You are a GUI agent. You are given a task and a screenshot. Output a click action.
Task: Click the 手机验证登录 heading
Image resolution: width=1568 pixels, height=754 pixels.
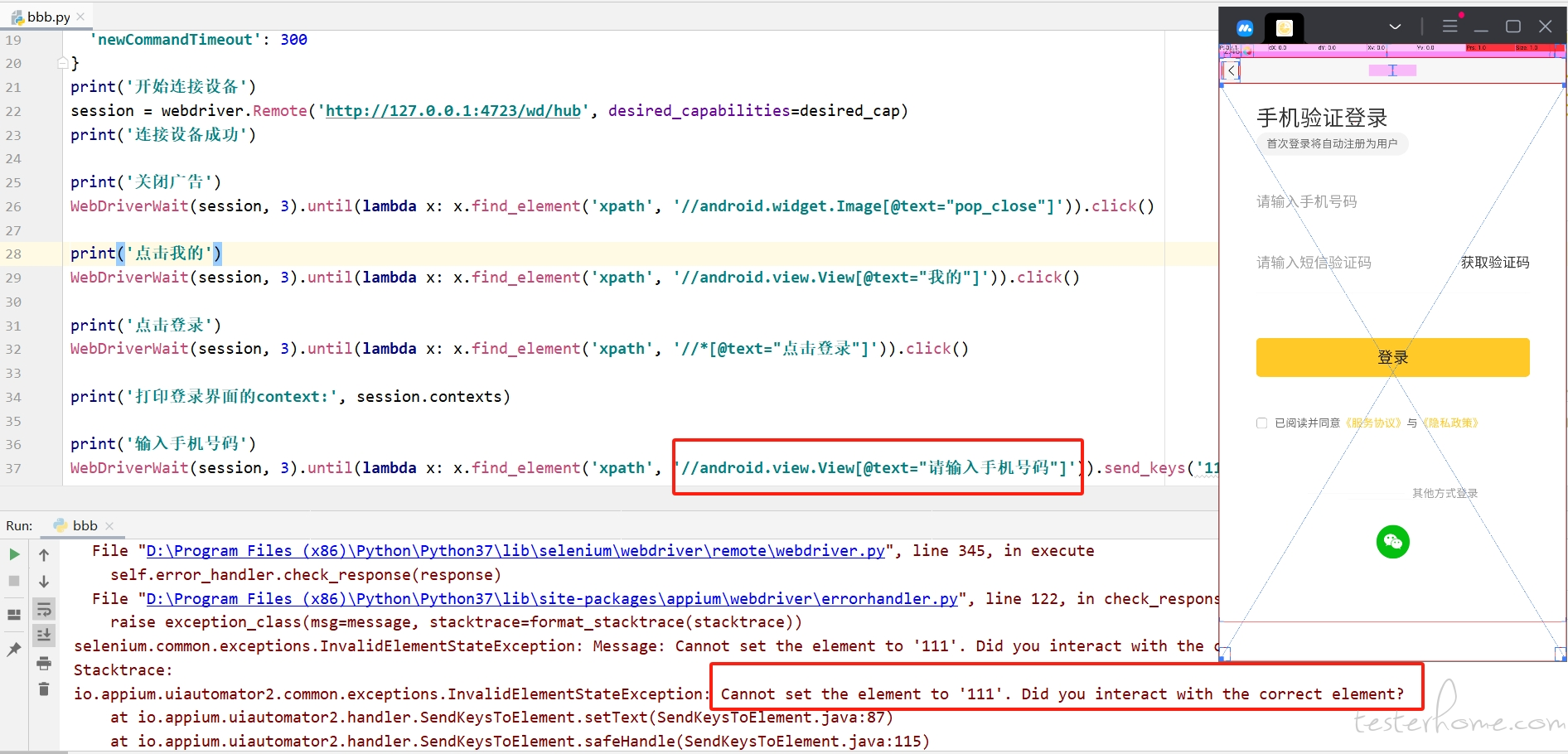[x=1322, y=118]
